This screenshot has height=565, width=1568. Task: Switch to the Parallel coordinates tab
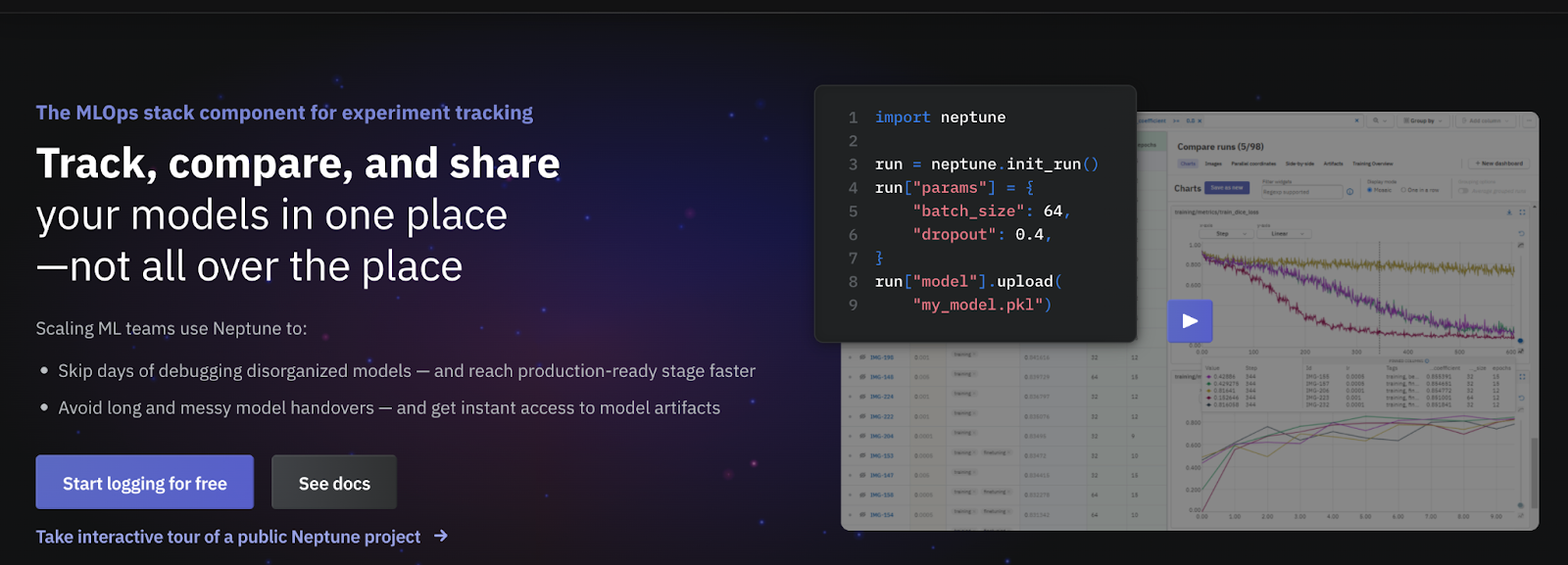[1253, 164]
